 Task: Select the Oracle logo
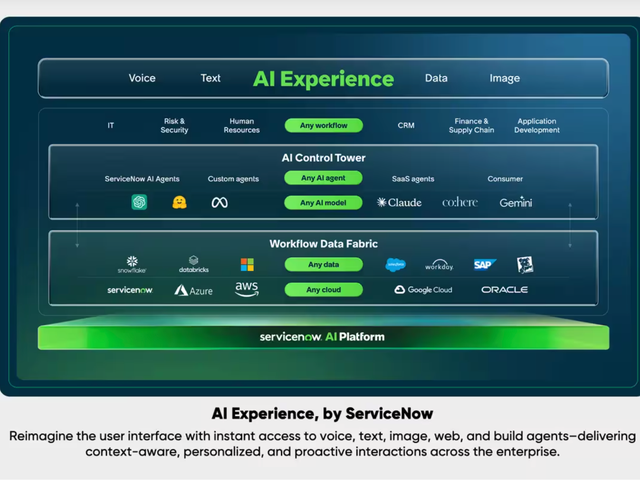504,290
